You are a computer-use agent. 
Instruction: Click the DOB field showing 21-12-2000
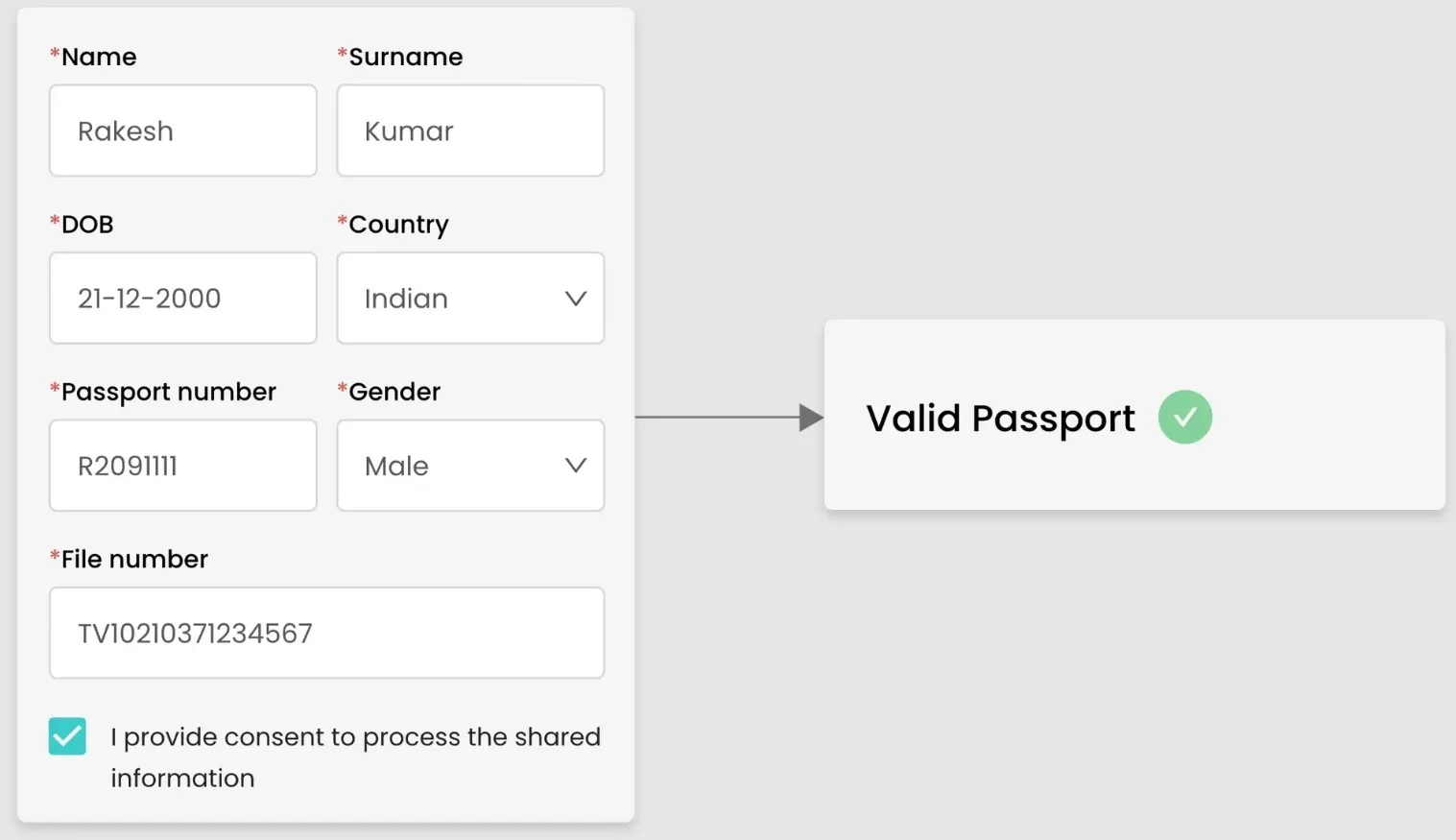point(182,299)
